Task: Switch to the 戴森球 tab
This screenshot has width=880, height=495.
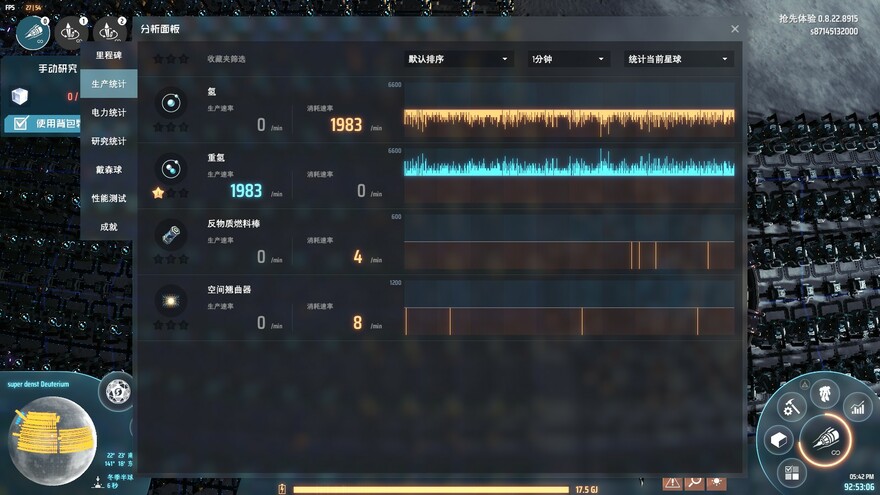Action: click(108, 170)
